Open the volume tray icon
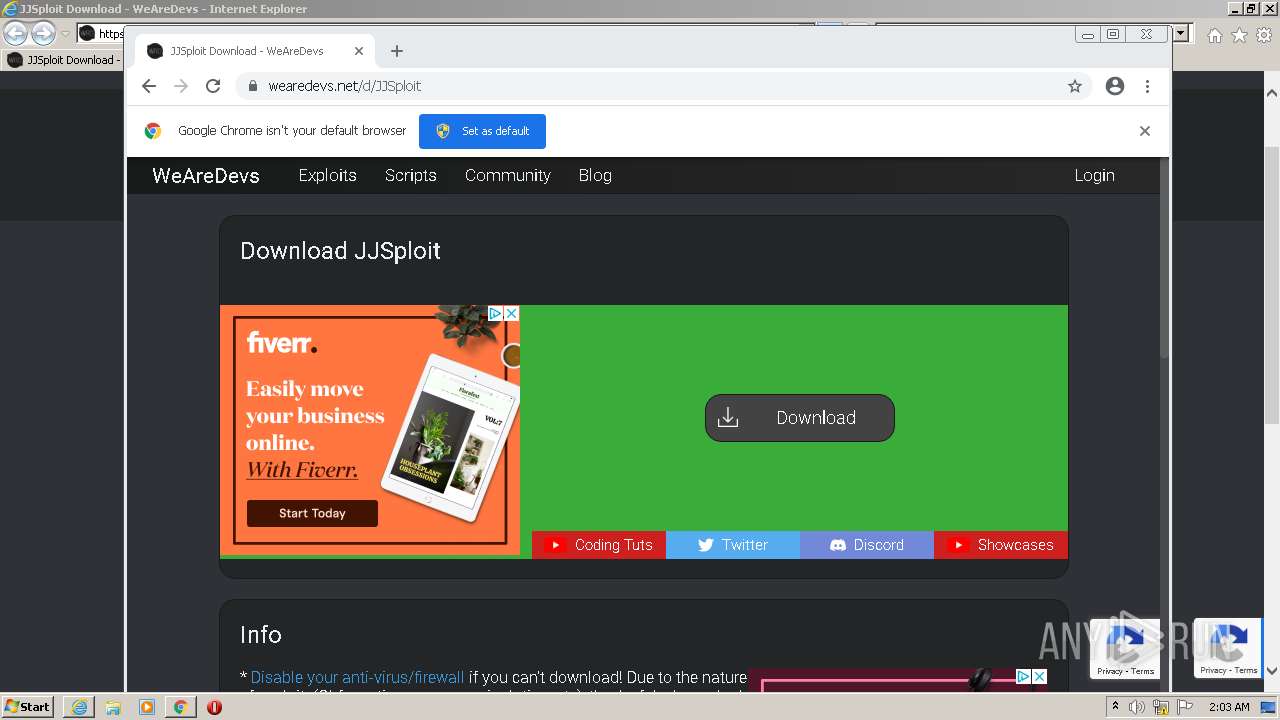Image resolution: width=1280 pixels, height=720 pixels. pos(1137,707)
